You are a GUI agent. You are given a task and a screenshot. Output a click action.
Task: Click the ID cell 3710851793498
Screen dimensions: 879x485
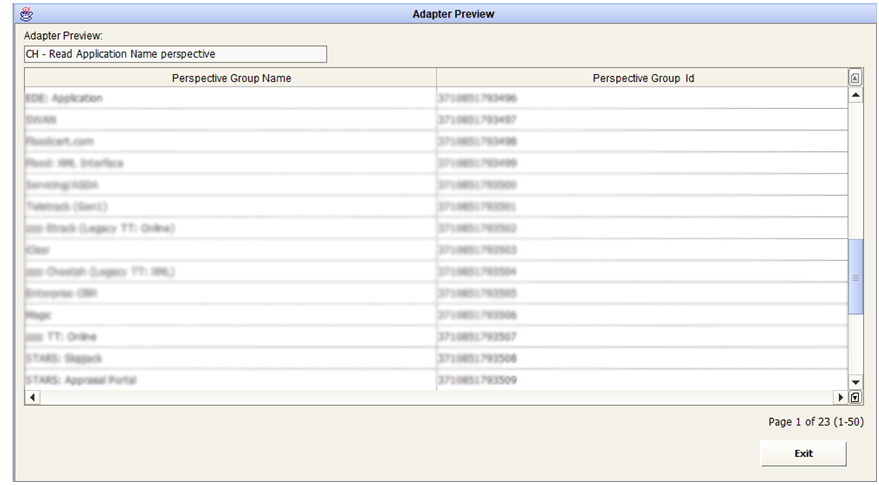click(642, 141)
